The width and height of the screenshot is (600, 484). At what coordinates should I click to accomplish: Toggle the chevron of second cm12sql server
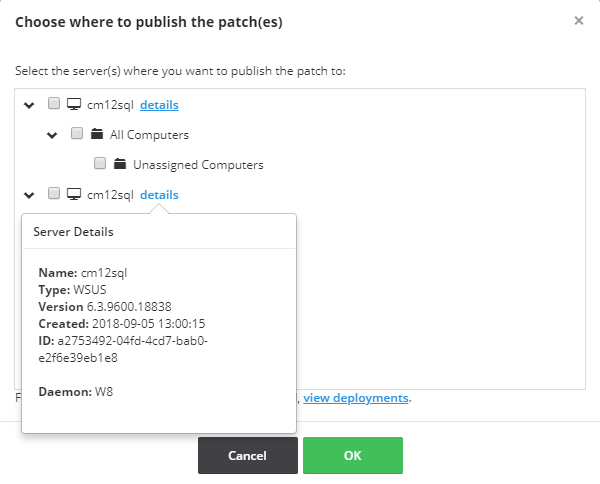pyautogui.click(x=29, y=194)
